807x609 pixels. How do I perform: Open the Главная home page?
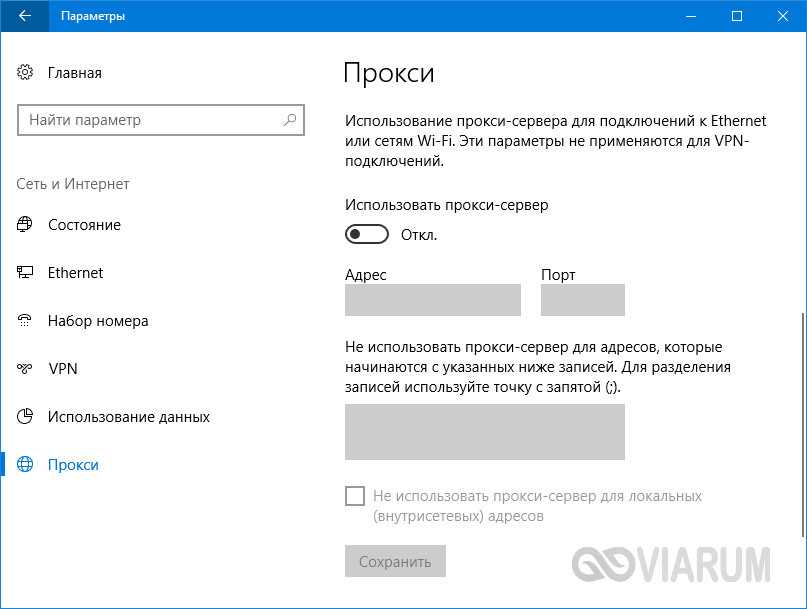75,73
